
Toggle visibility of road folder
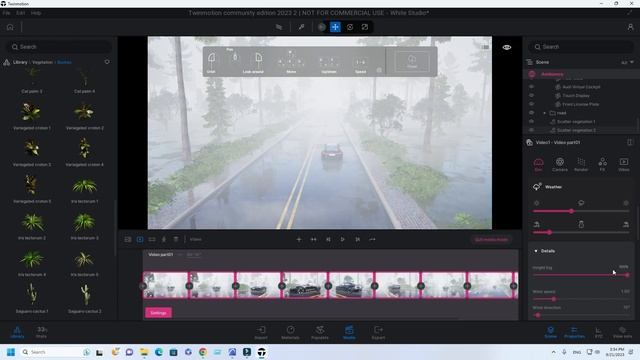(x=531, y=113)
